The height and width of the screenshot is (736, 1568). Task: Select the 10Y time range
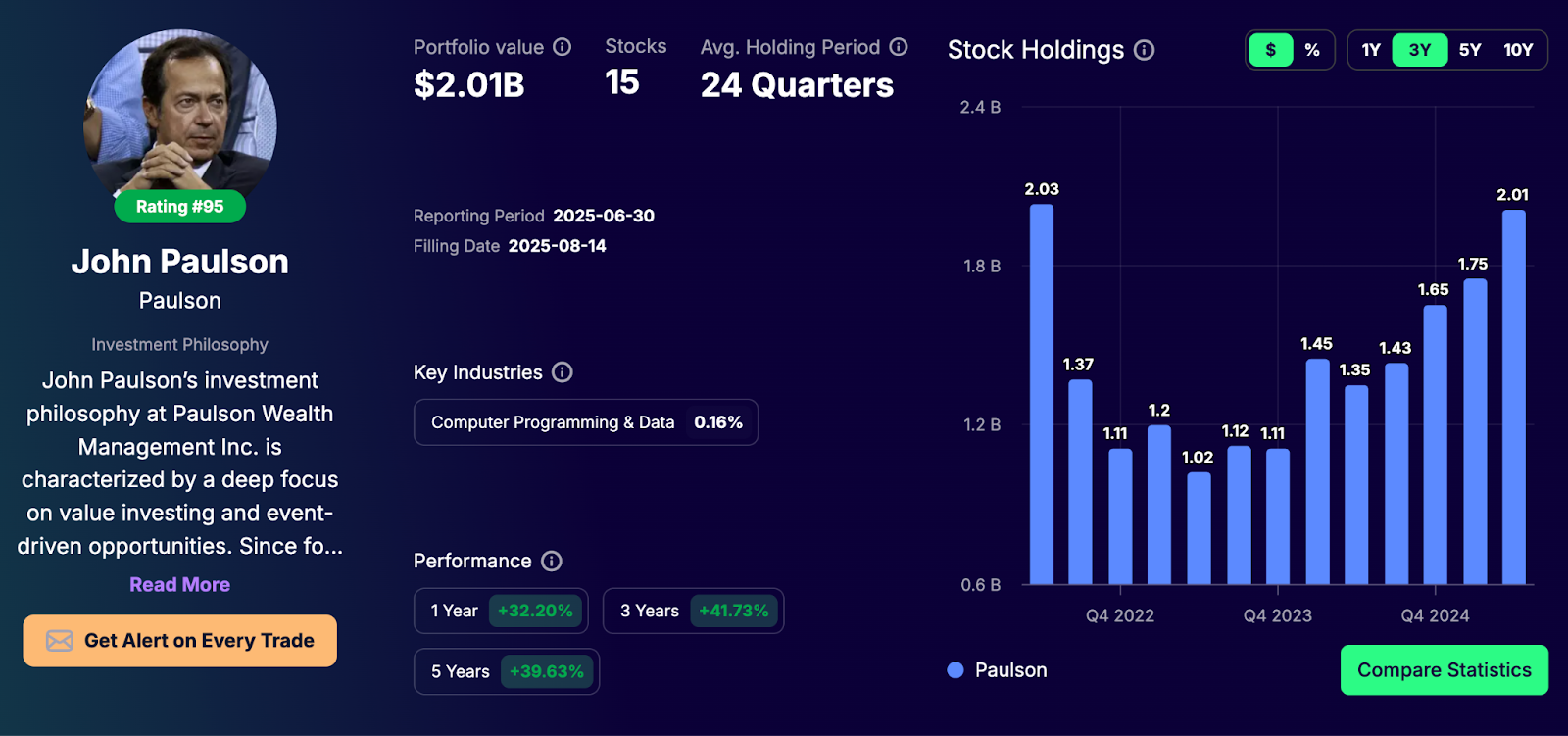point(1518,50)
